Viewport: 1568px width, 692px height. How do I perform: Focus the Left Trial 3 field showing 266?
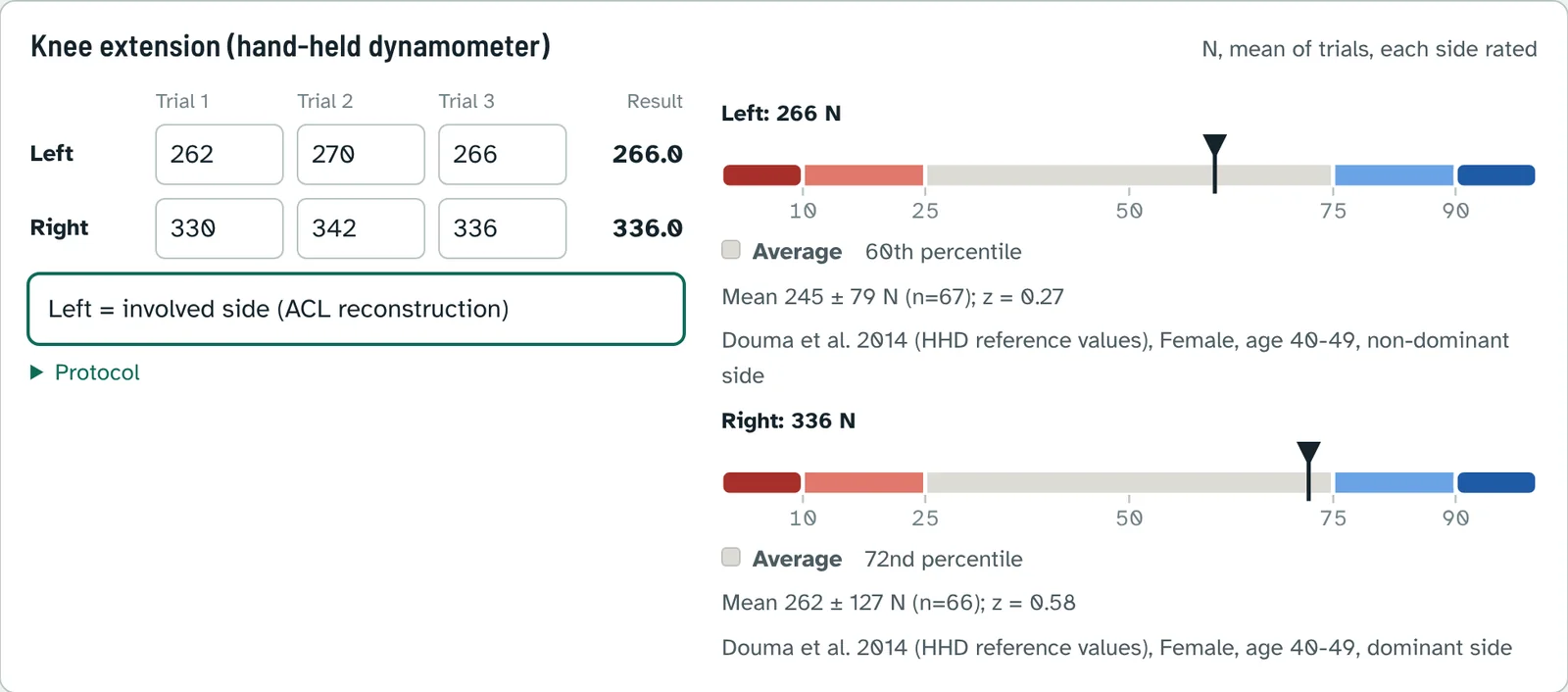502,154
